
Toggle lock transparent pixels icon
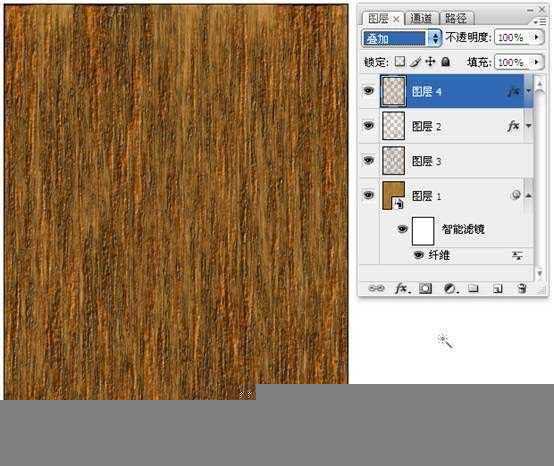point(400,62)
